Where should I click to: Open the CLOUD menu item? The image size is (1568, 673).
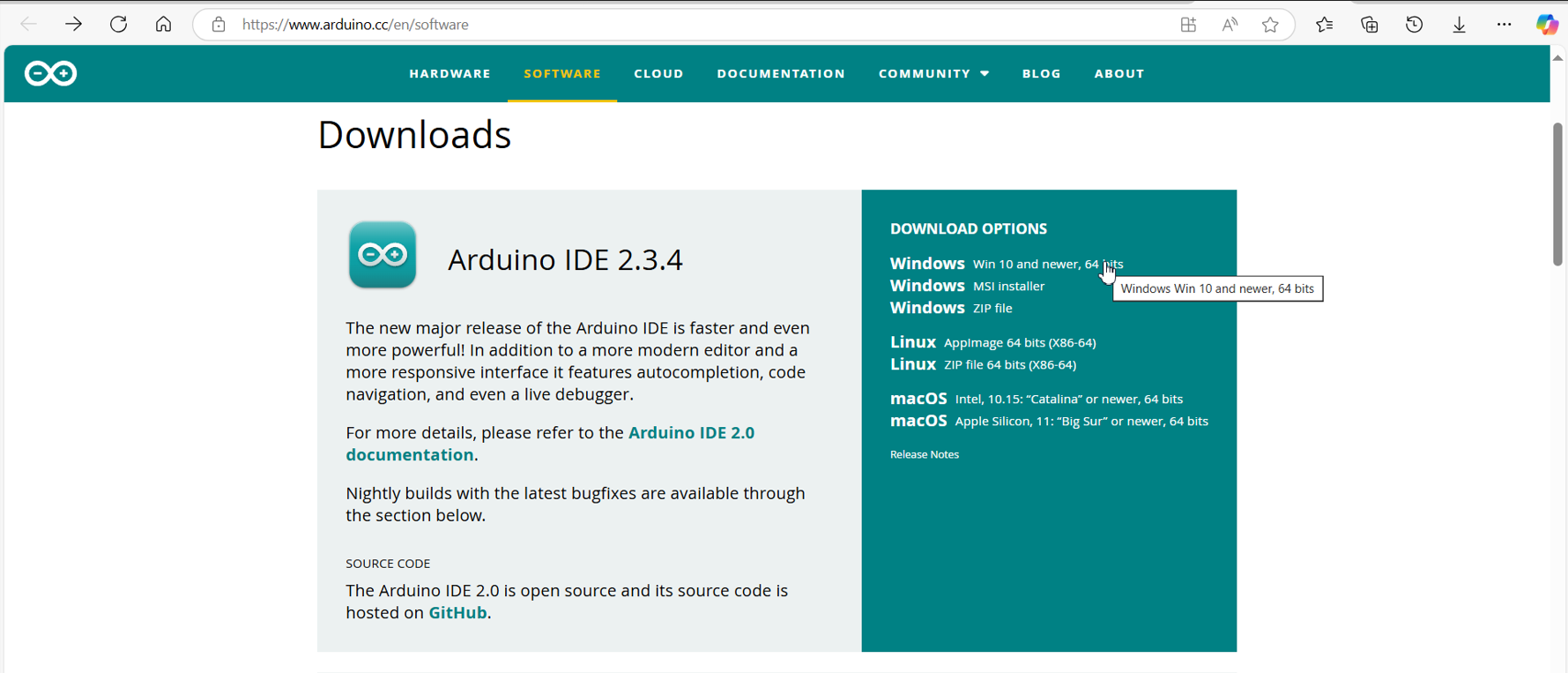(x=658, y=73)
